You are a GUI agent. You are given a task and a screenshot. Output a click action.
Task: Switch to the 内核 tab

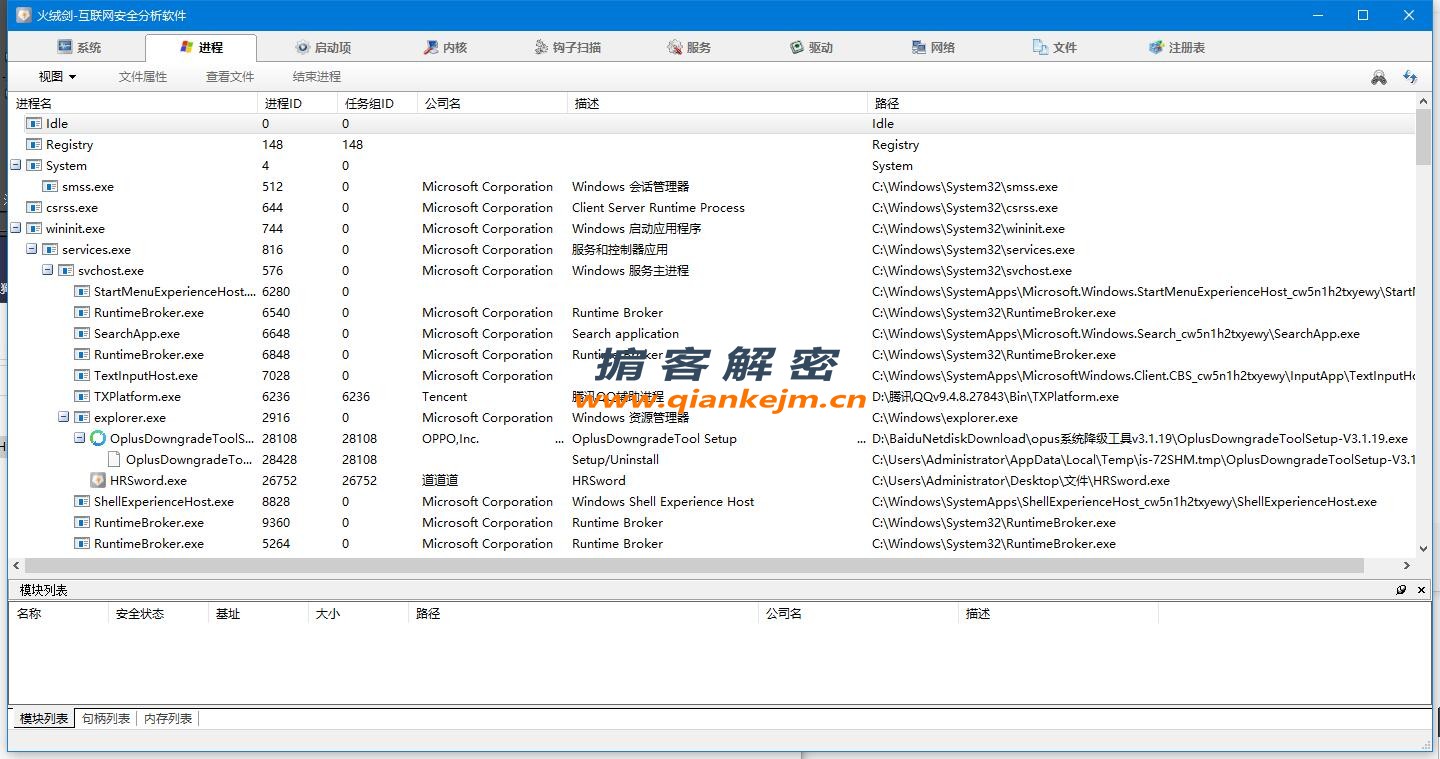pos(445,47)
